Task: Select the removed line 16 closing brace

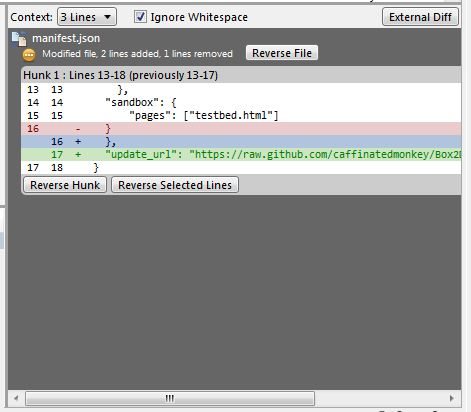Action: [x=241, y=129]
